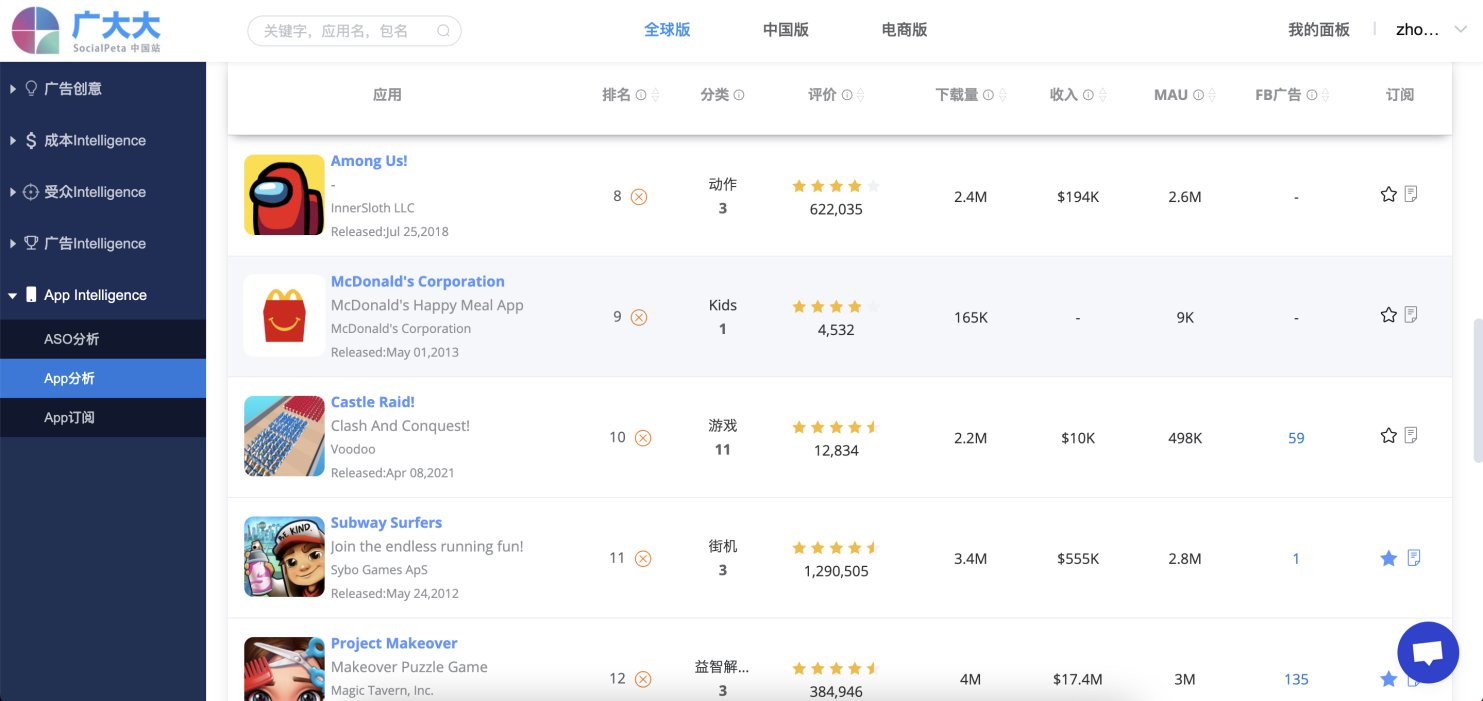The image size is (1483, 701).
Task: Click the SocialPeta 广大大 logo
Action: point(87,31)
